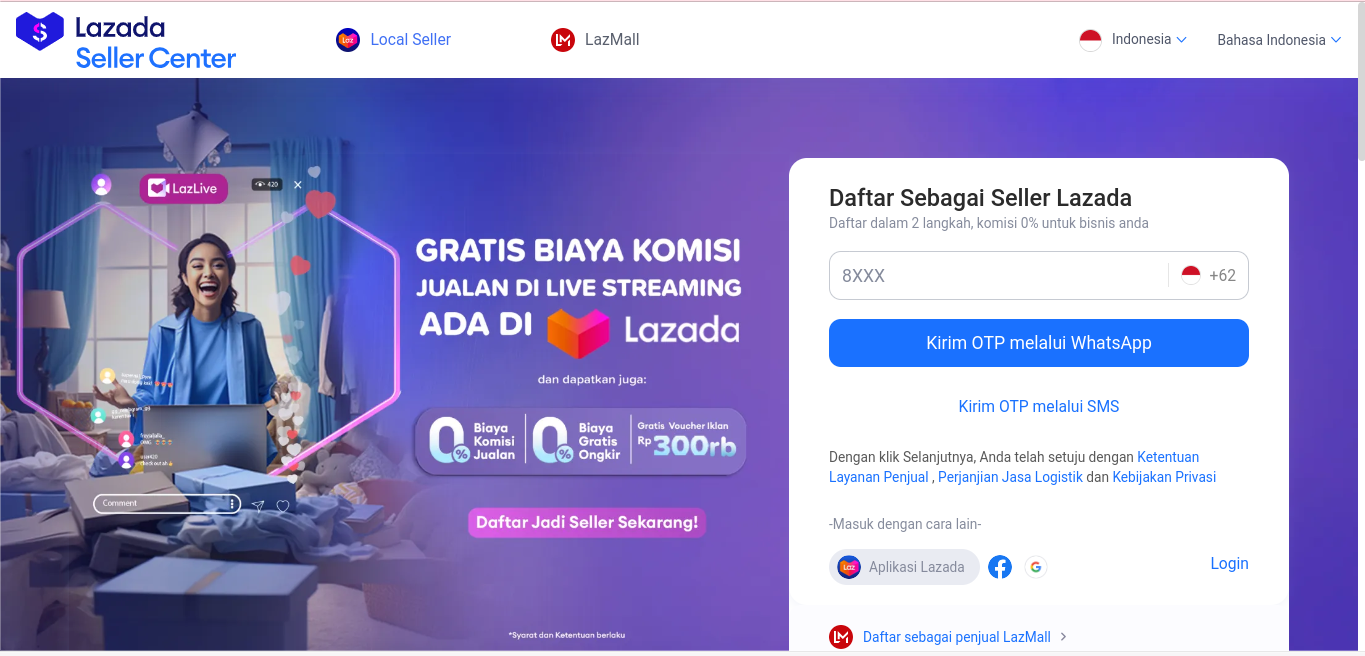Click Kirim OTP melalui WhatsApp button
Image resolution: width=1365 pixels, height=656 pixels.
pyautogui.click(x=1039, y=343)
